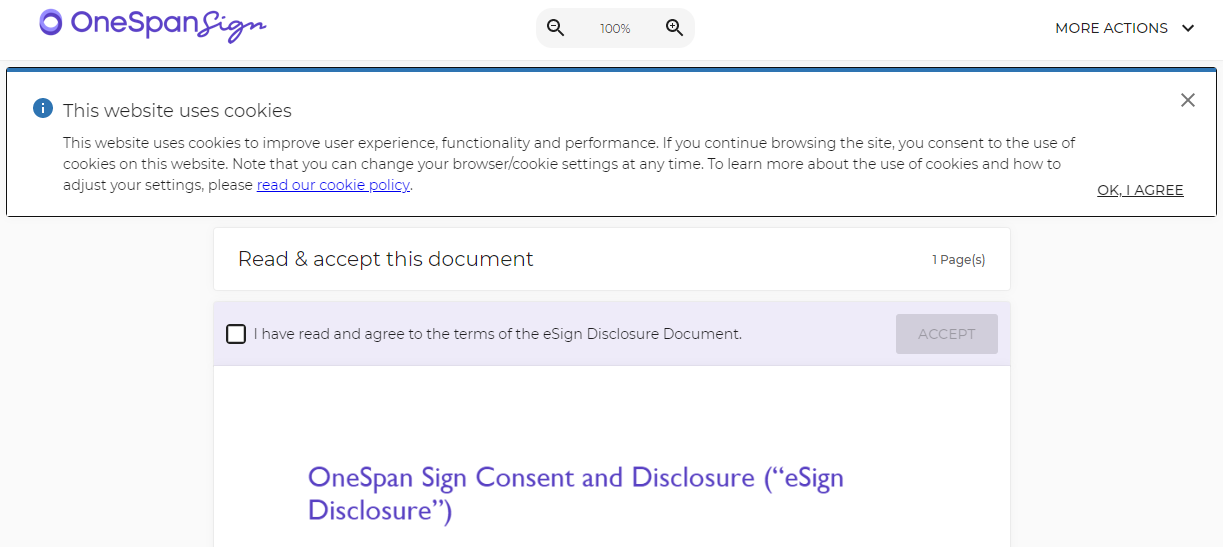The height and width of the screenshot is (547, 1223).
Task: Click the zoom in magnifier icon
Action: click(674, 28)
